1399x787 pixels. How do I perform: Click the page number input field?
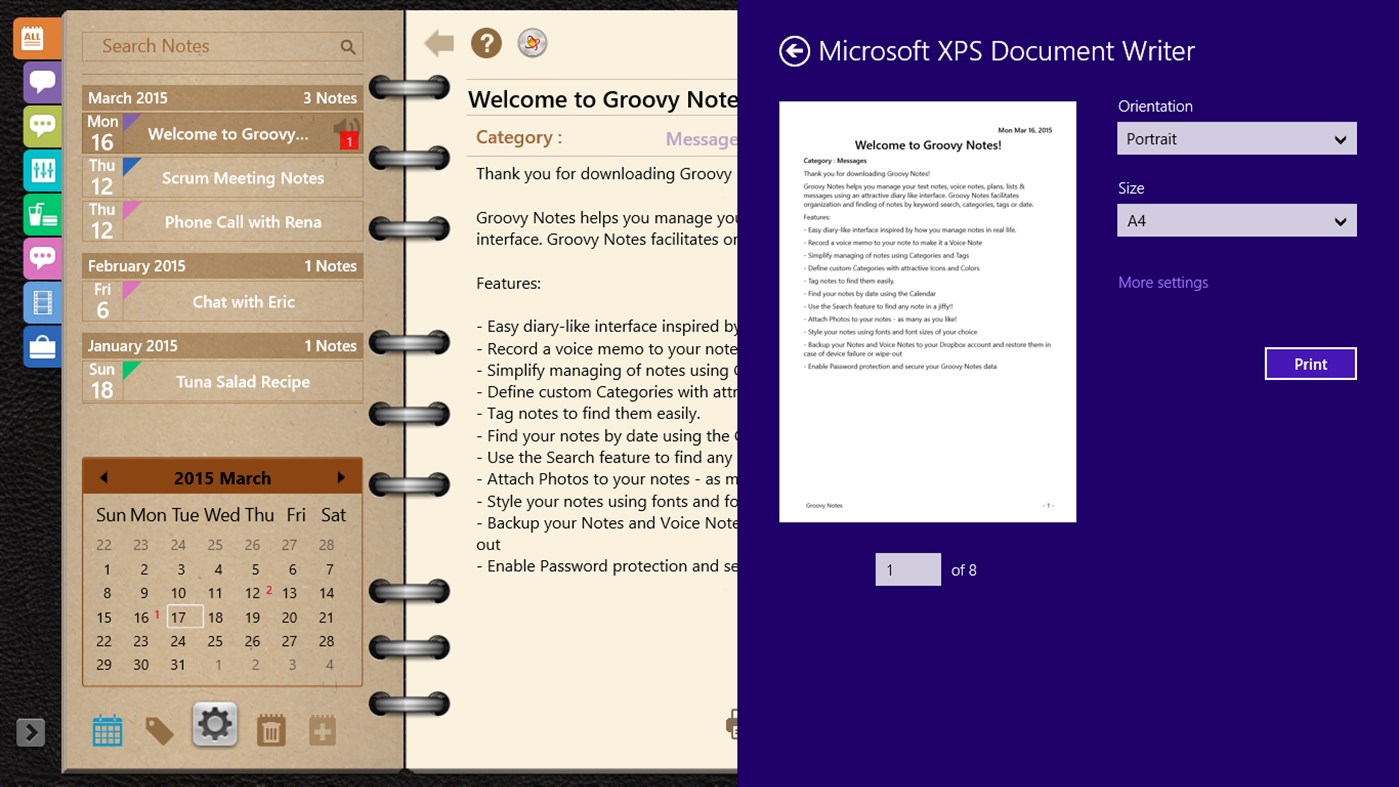907,569
